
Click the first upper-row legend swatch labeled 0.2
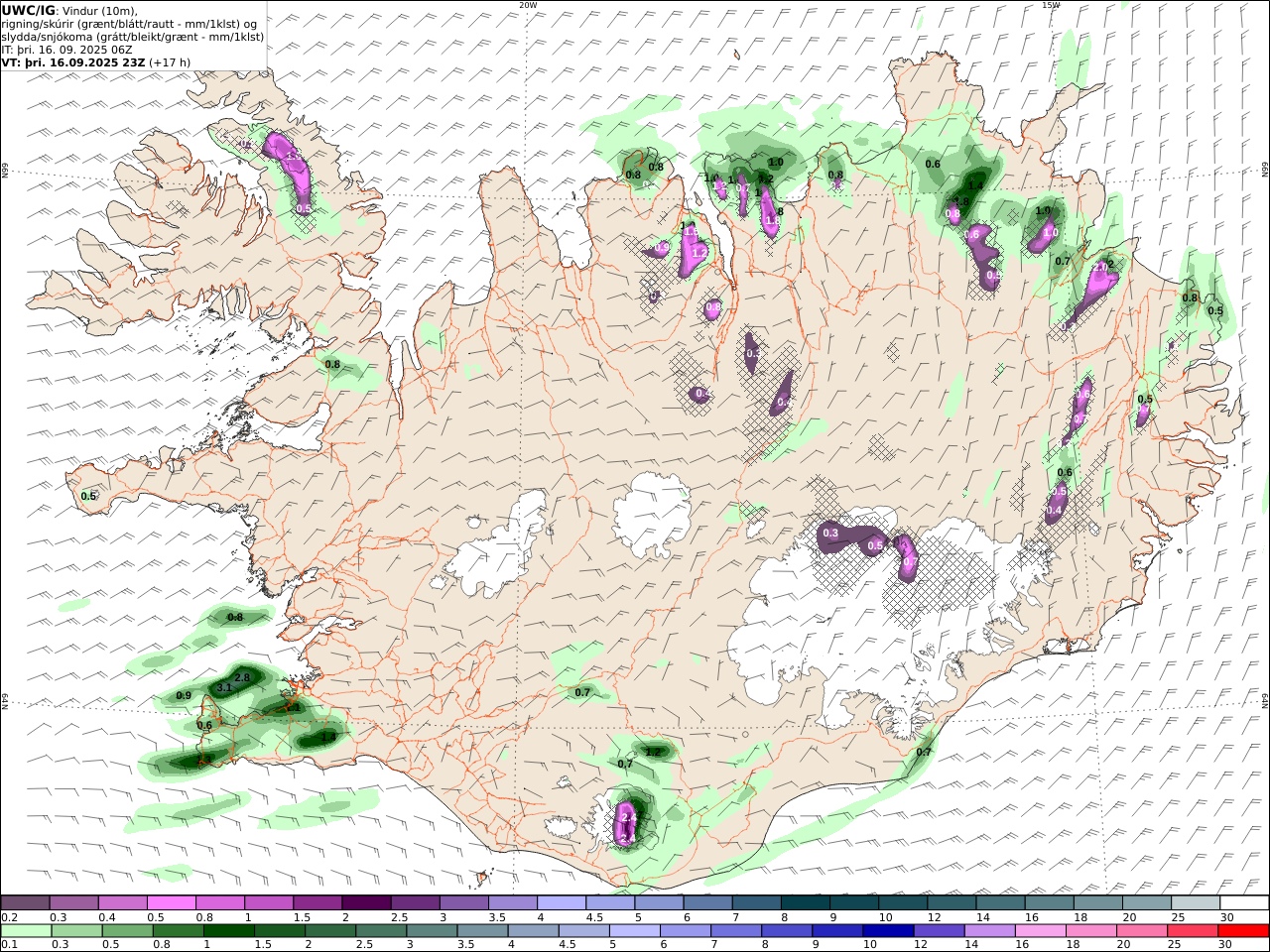tap(26, 902)
